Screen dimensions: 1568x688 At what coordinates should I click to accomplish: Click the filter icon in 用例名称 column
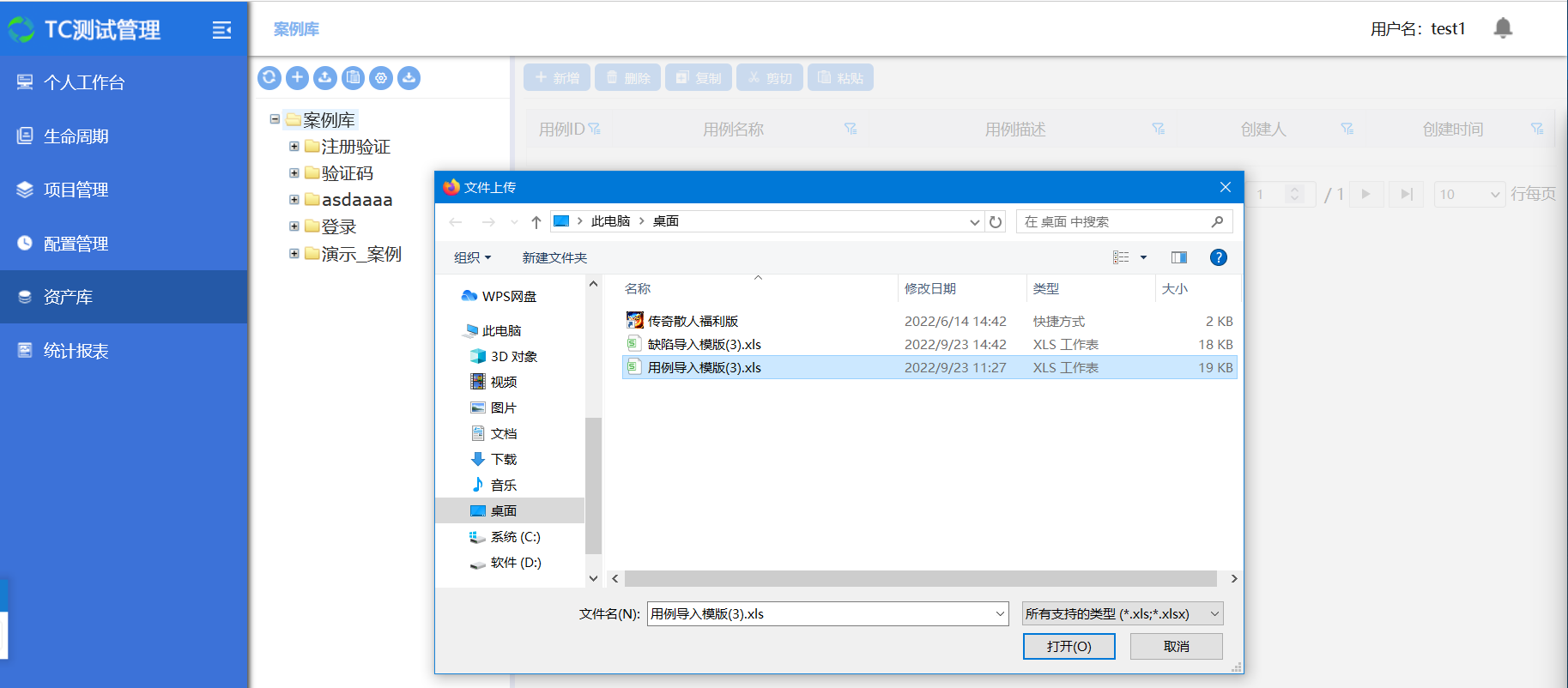[x=851, y=130]
